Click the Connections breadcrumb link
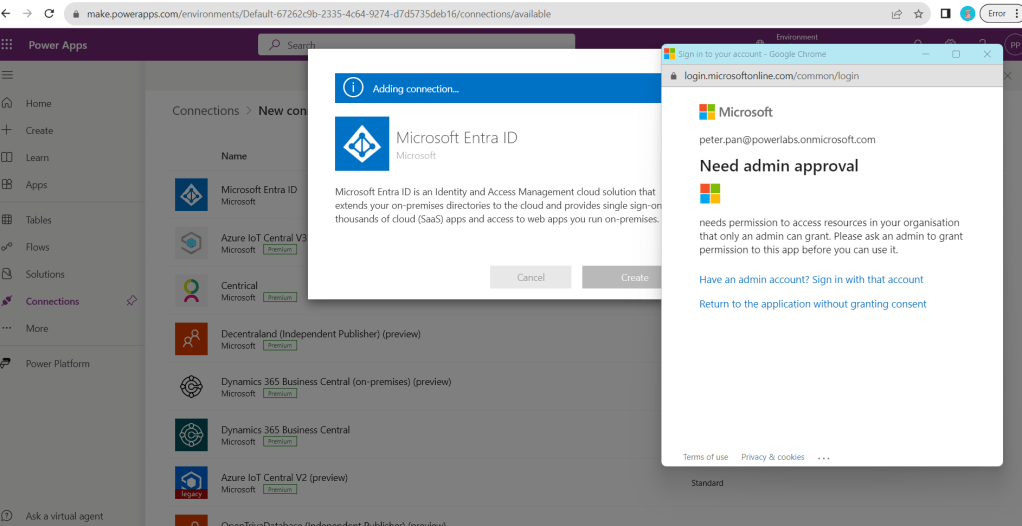 click(x=205, y=111)
